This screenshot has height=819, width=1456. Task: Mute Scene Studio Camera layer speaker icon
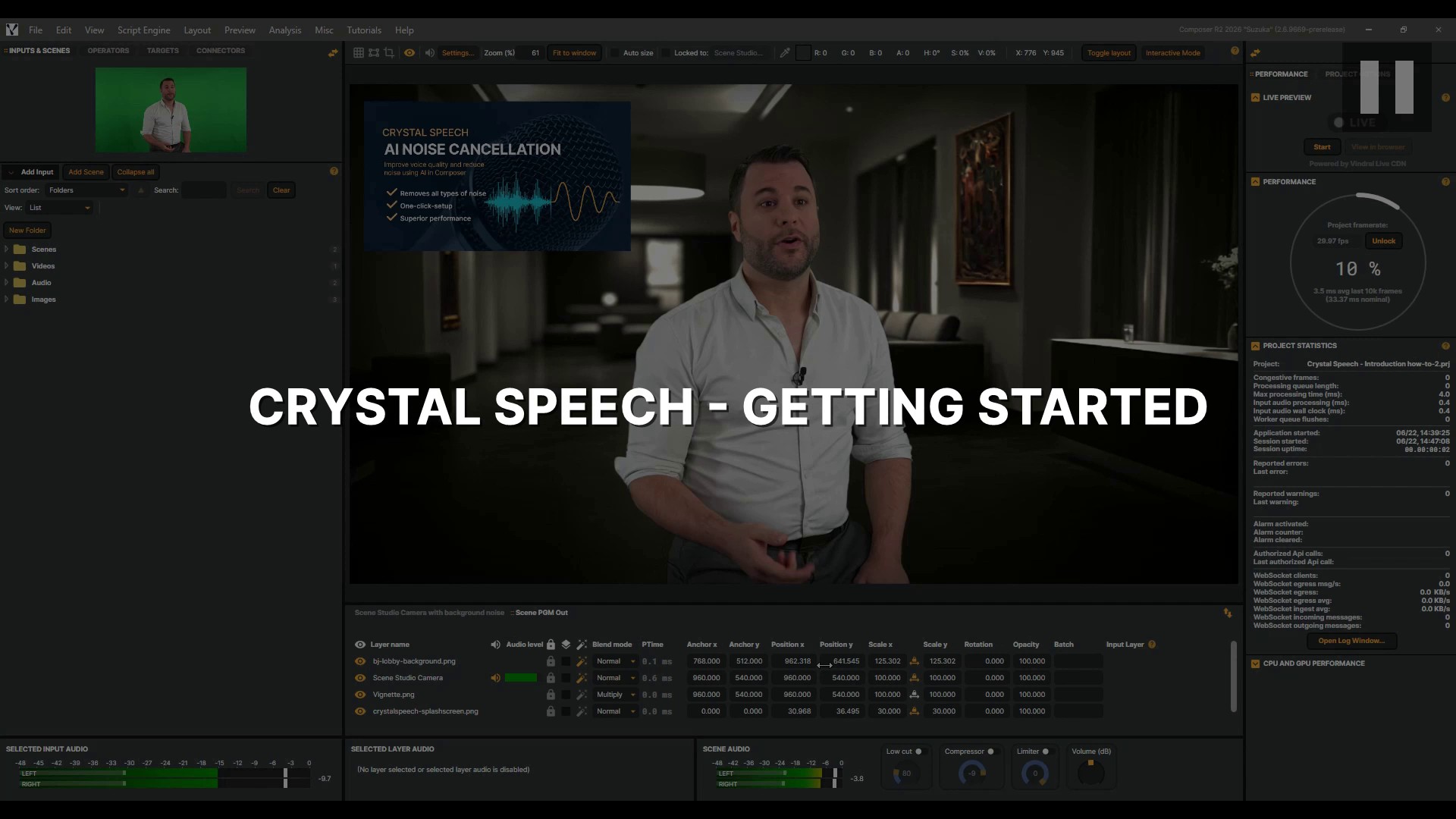coord(495,678)
